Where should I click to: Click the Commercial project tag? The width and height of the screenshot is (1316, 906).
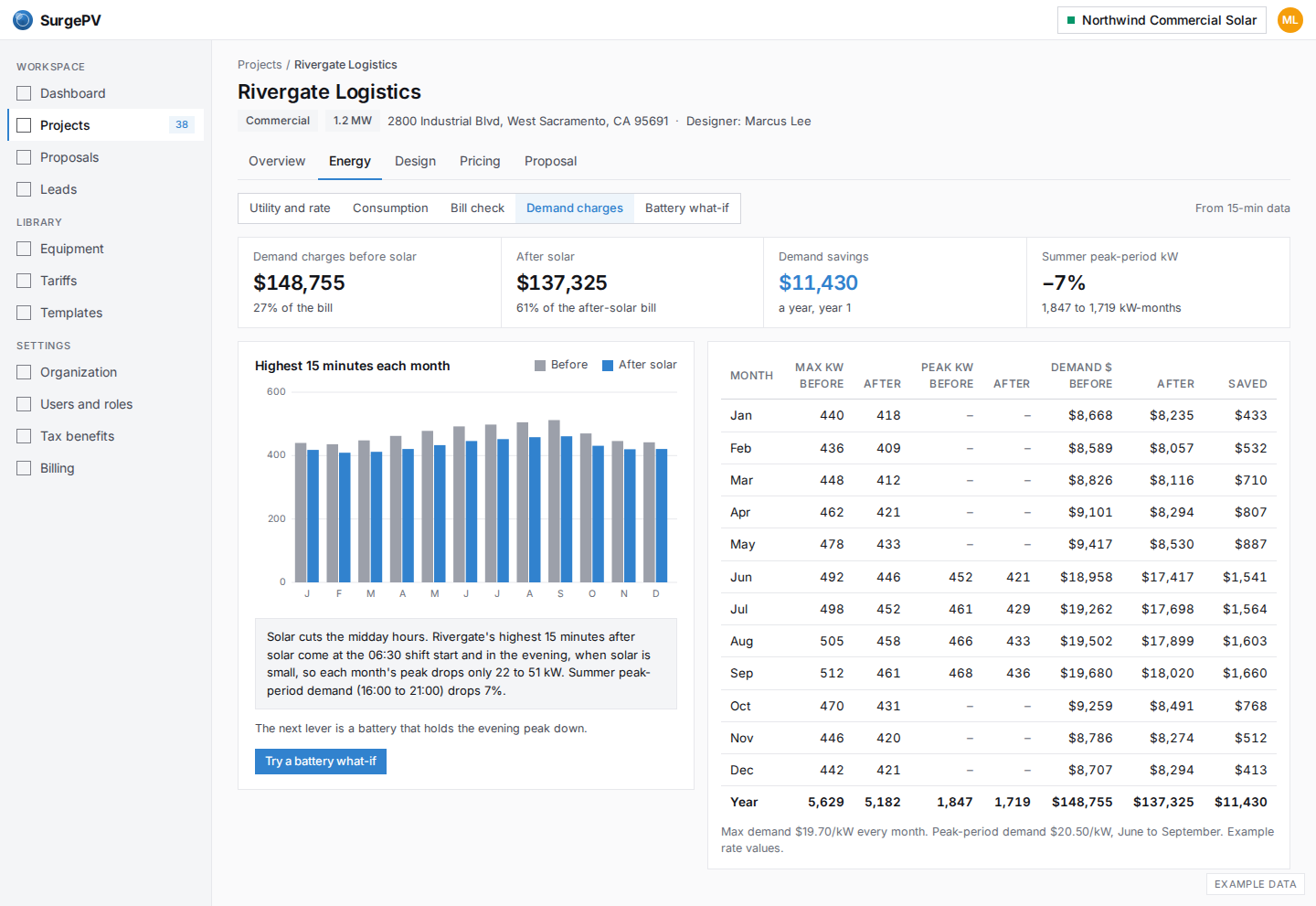pos(278,121)
